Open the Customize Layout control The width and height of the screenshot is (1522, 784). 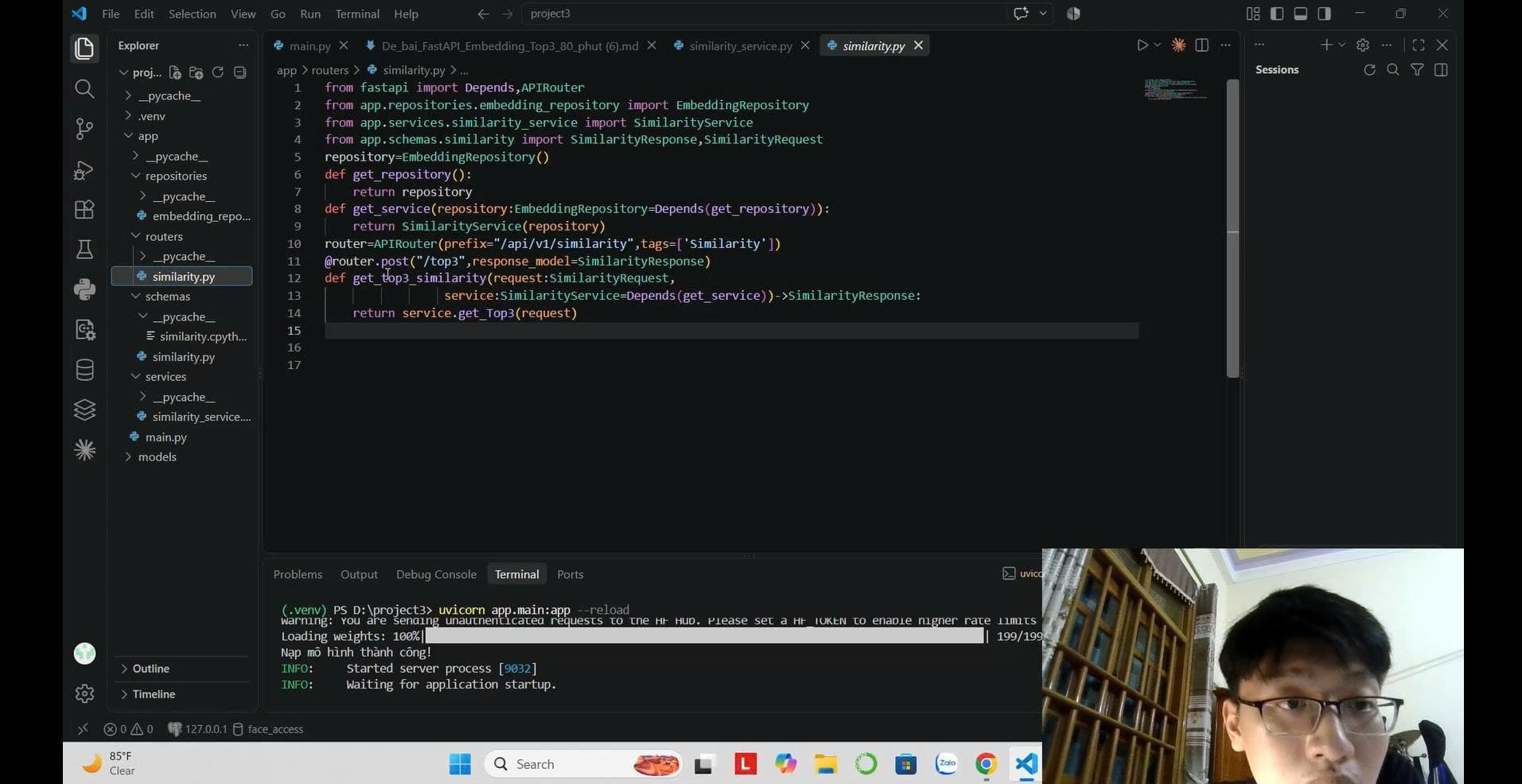(x=1253, y=14)
